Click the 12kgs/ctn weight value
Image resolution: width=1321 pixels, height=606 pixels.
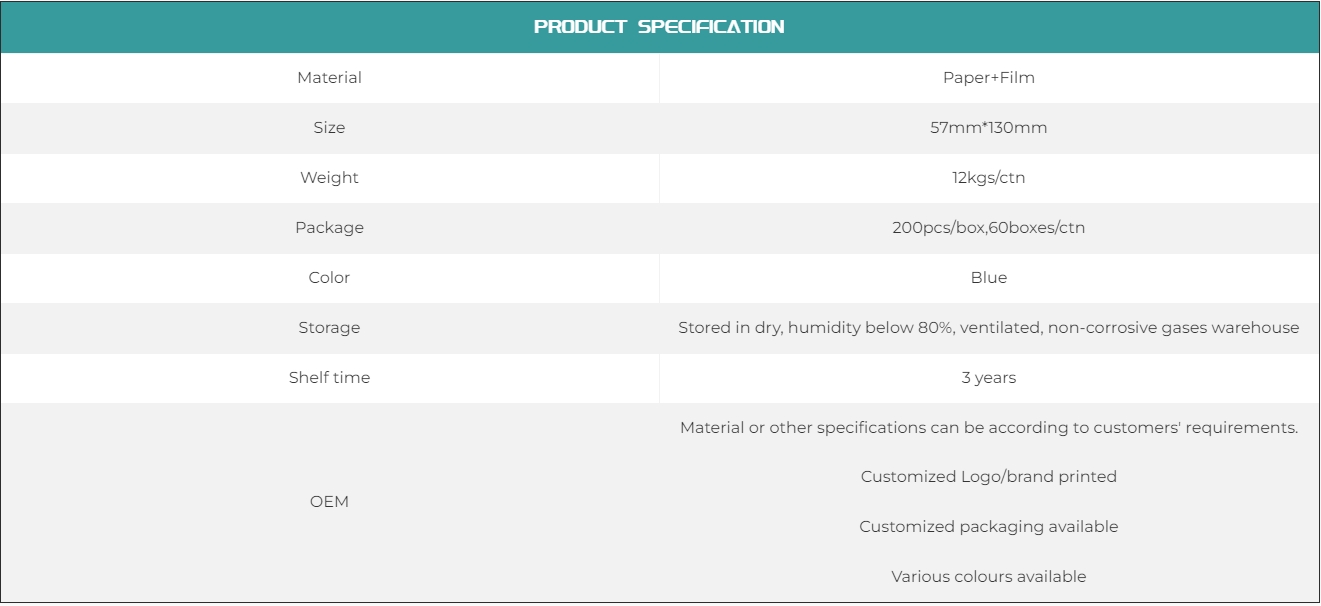(x=988, y=178)
